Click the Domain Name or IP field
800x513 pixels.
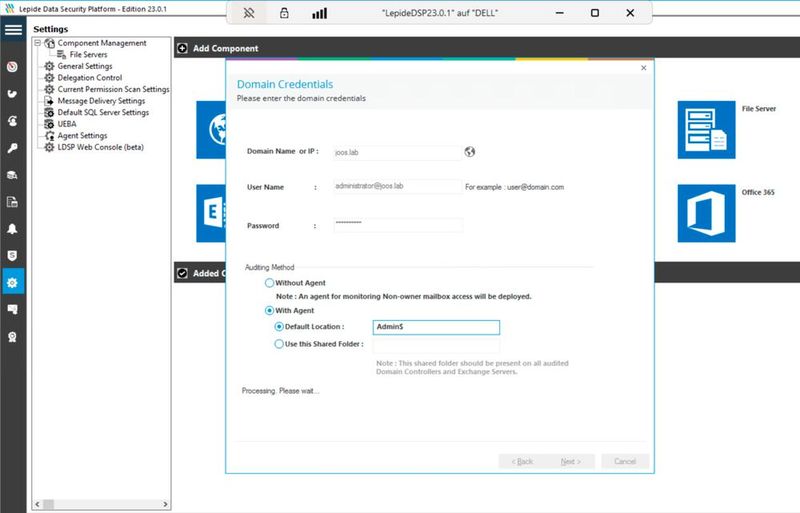pos(397,153)
